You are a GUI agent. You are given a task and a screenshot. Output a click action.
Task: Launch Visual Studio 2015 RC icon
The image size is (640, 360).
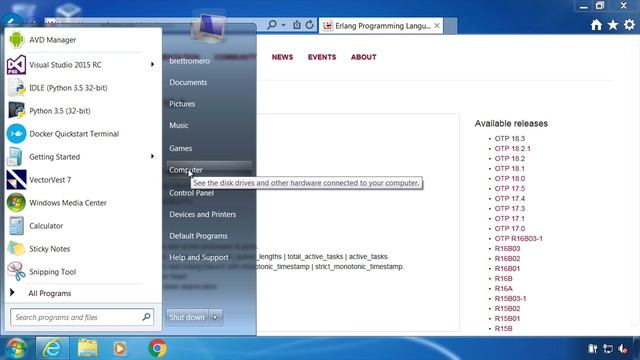coord(16,65)
